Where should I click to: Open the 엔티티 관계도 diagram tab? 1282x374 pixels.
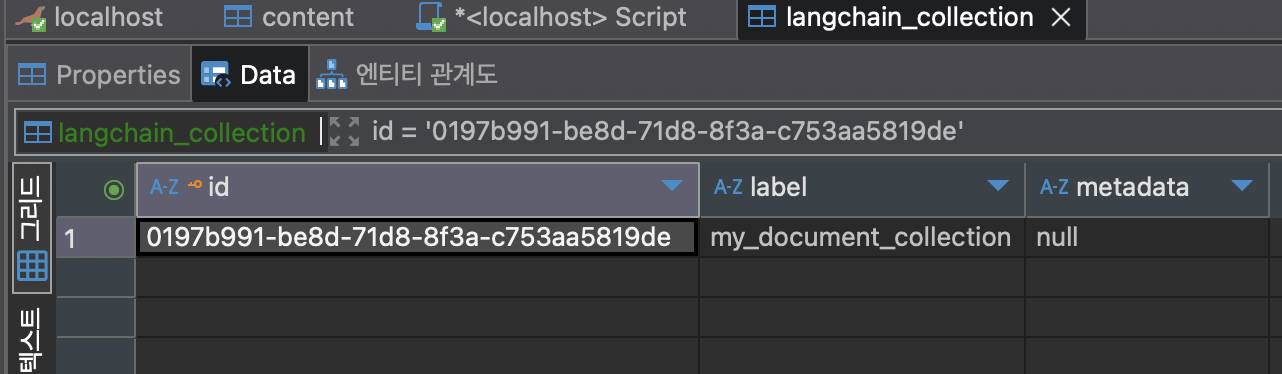[406, 74]
